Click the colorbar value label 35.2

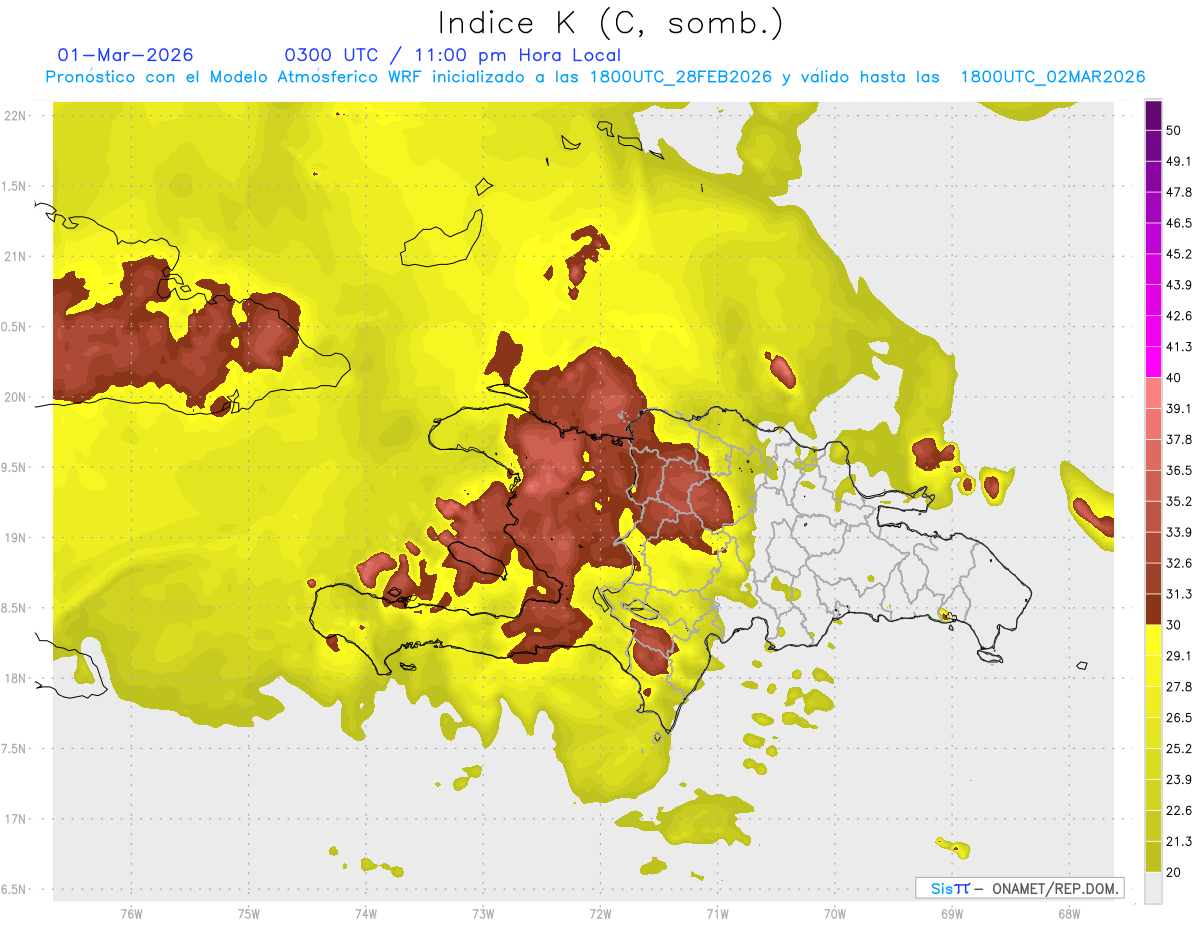1179,502
